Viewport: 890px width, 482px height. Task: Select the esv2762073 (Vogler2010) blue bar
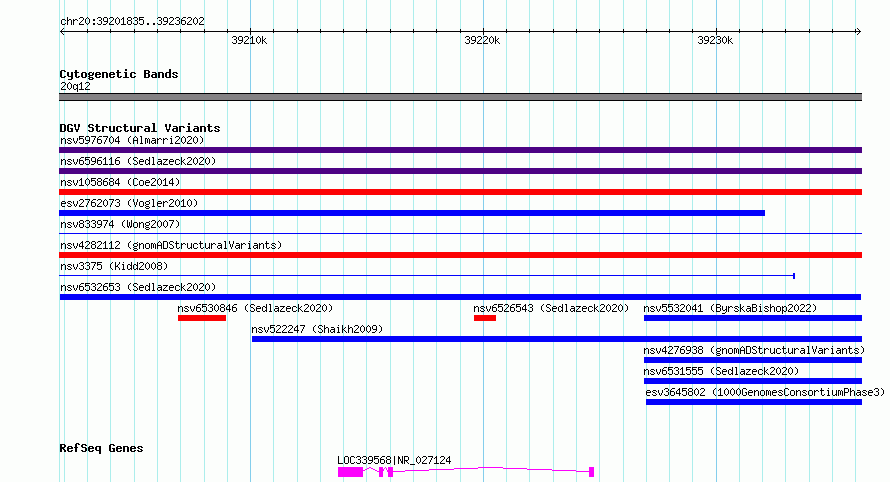pyautogui.click(x=412, y=213)
